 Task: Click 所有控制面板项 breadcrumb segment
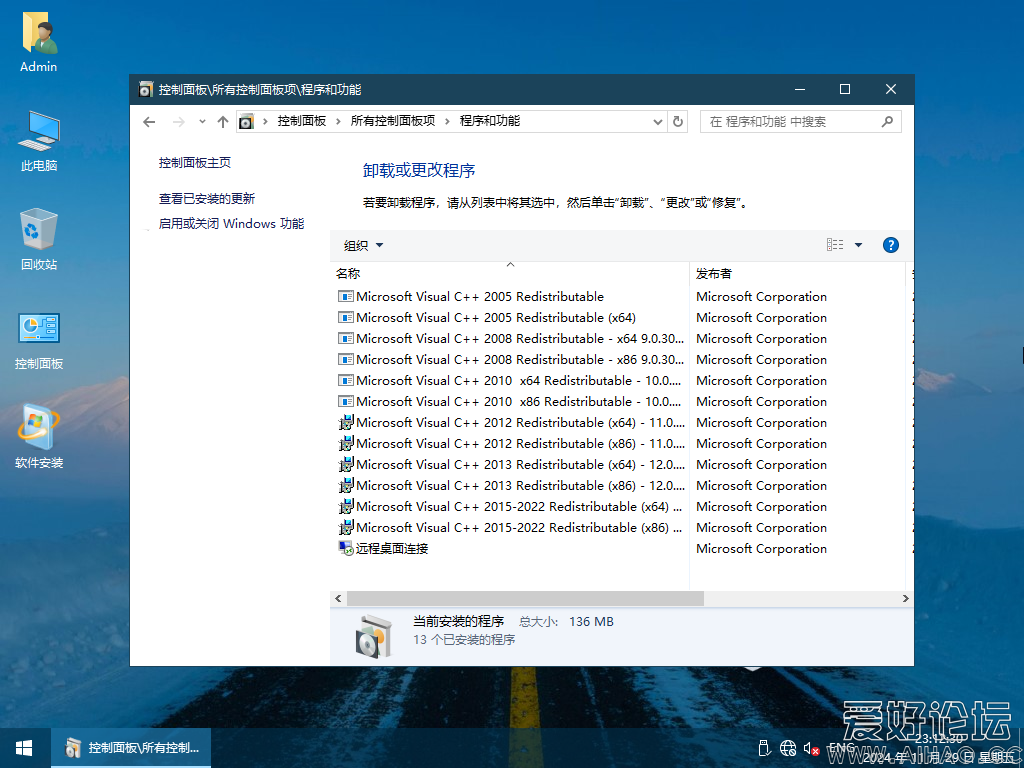pyautogui.click(x=392, y=121)
